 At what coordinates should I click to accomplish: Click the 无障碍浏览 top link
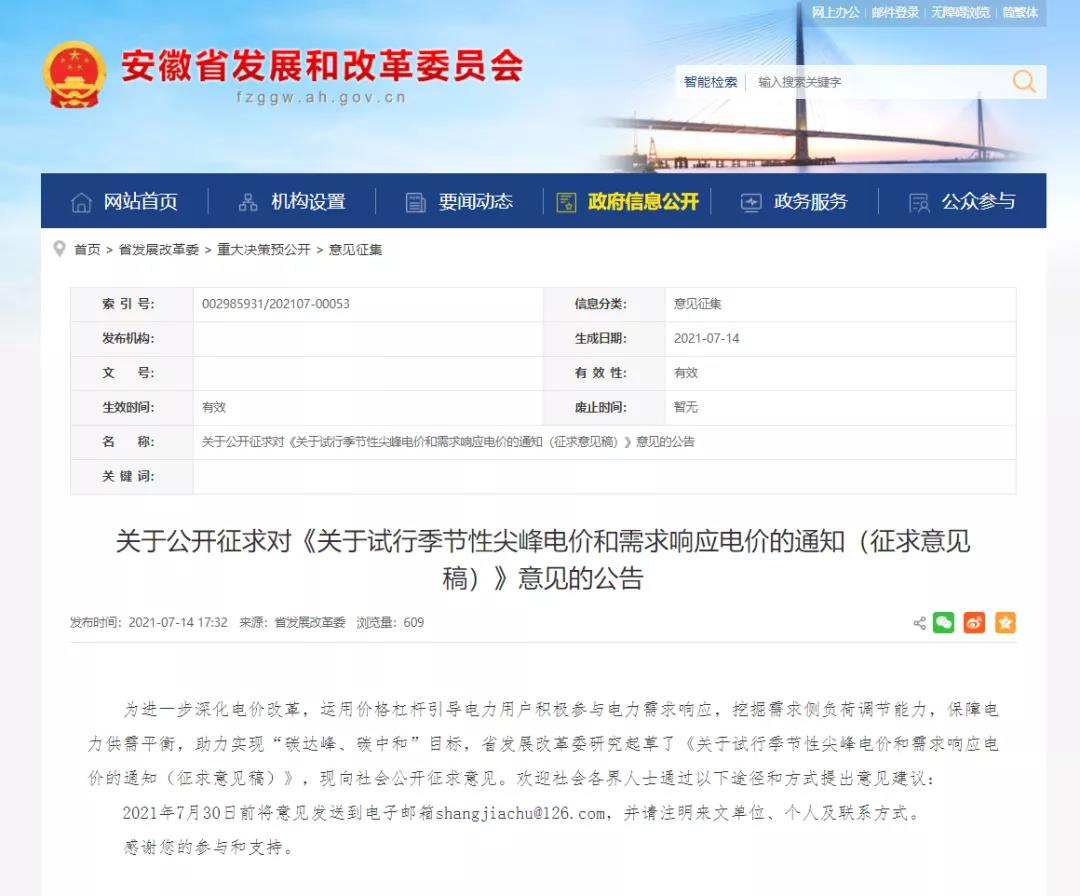click(x=960, y=12)
